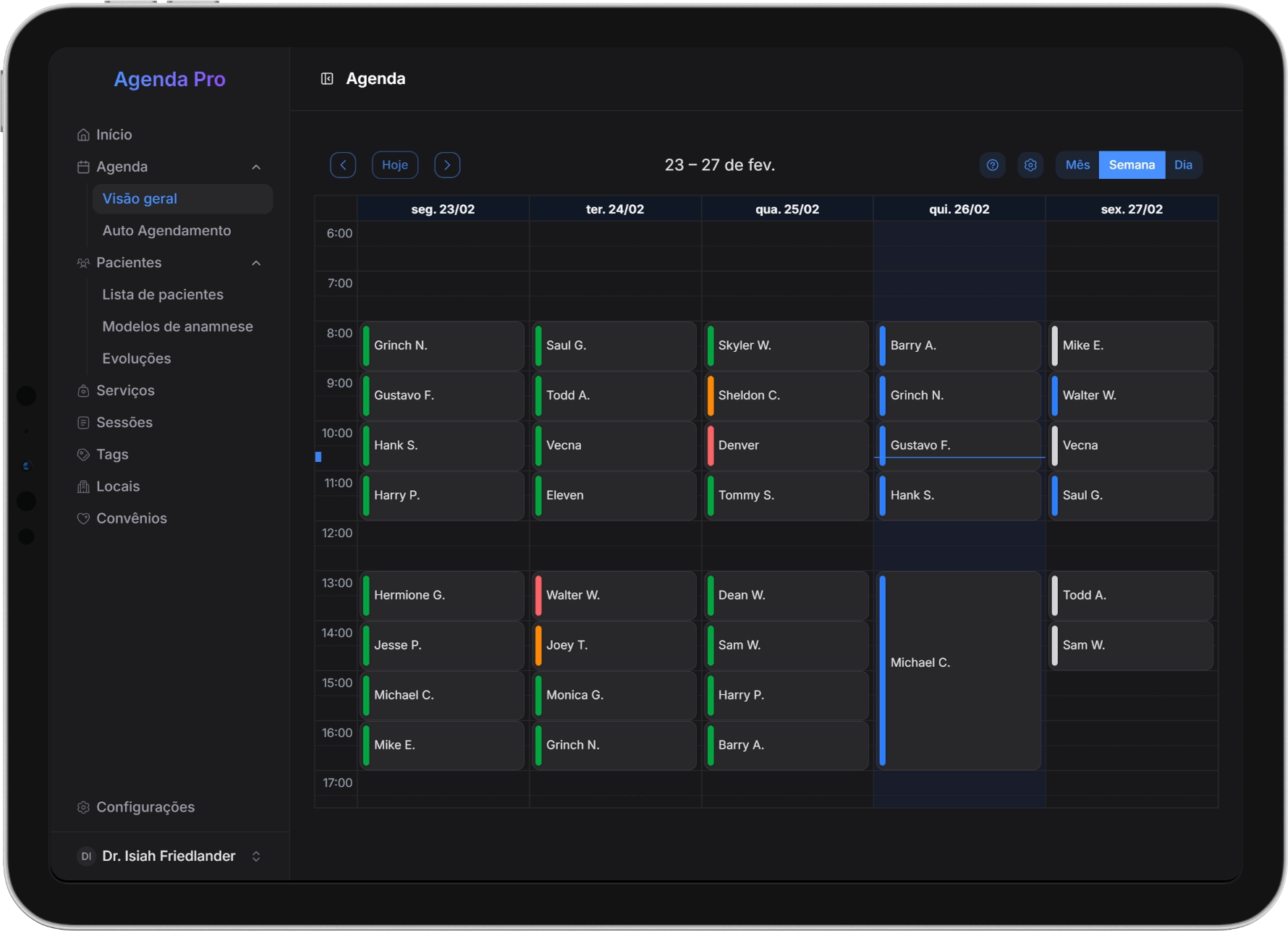Switch calendar to Mês view
The height and width of the screenshot is (931, 1288).
[x=1077, y=165]
